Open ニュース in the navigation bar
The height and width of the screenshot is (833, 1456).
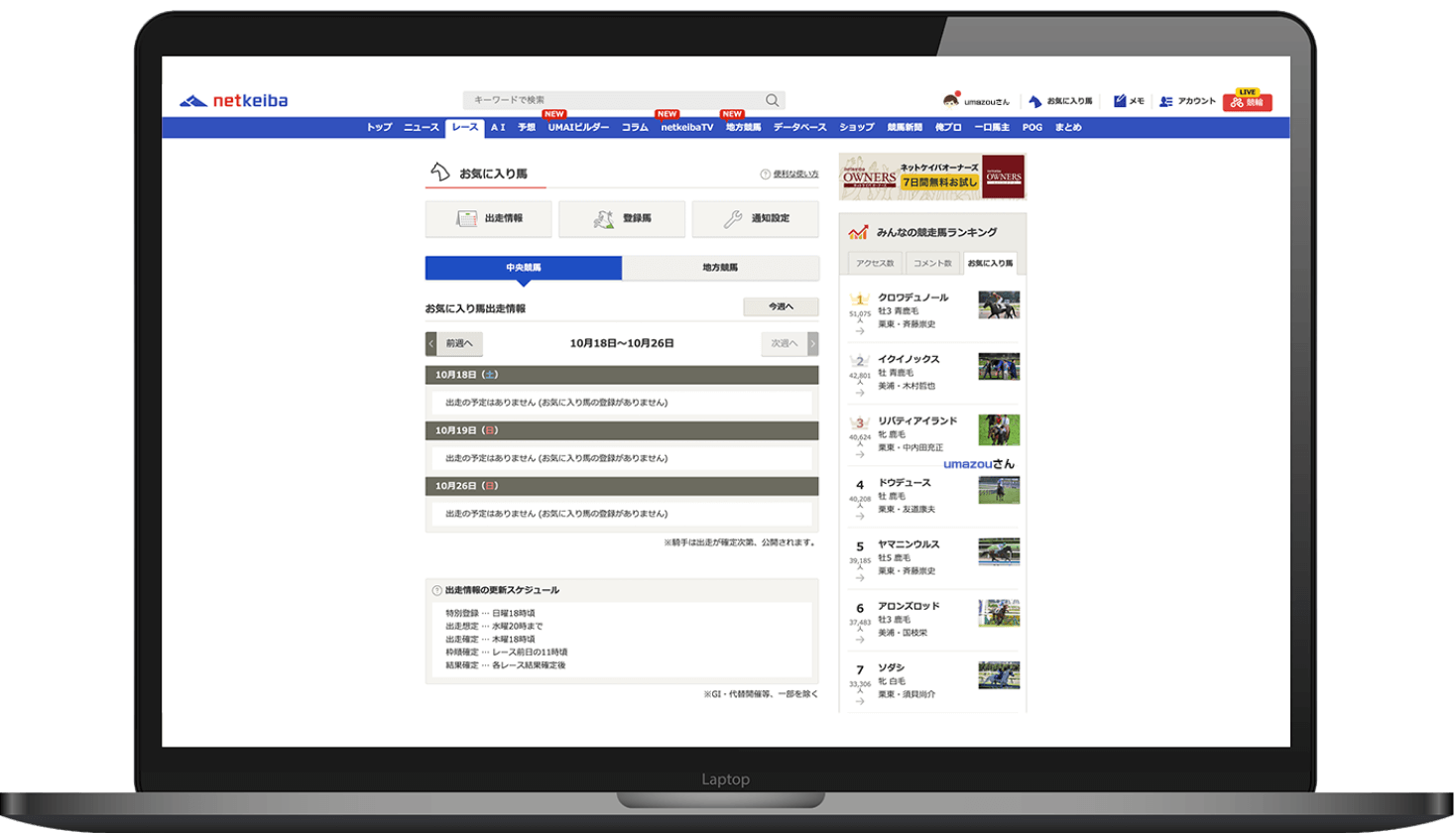tap(421, 128)
